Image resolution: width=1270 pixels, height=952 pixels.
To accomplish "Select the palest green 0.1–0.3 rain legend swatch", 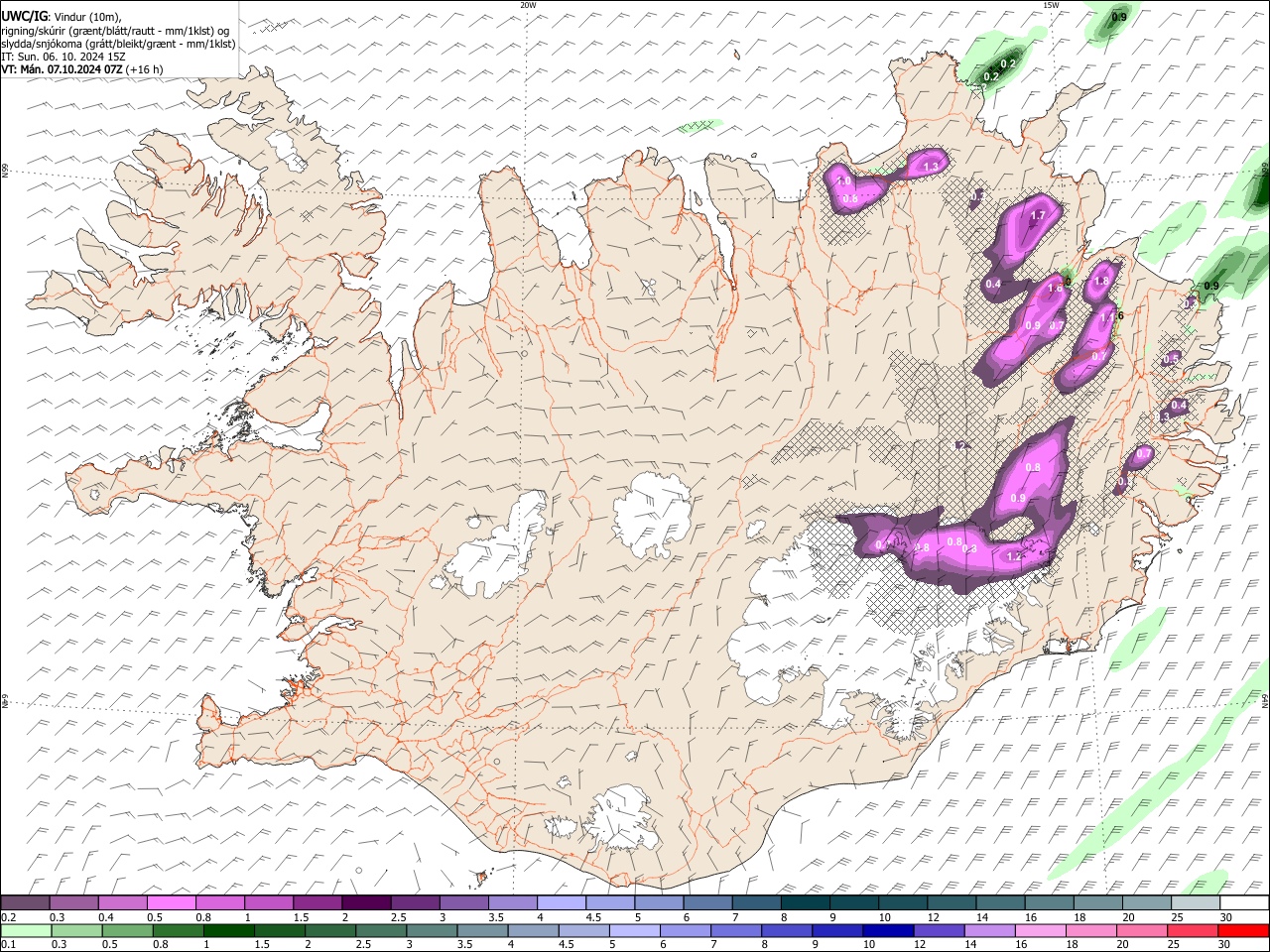I will click(26, 930).
